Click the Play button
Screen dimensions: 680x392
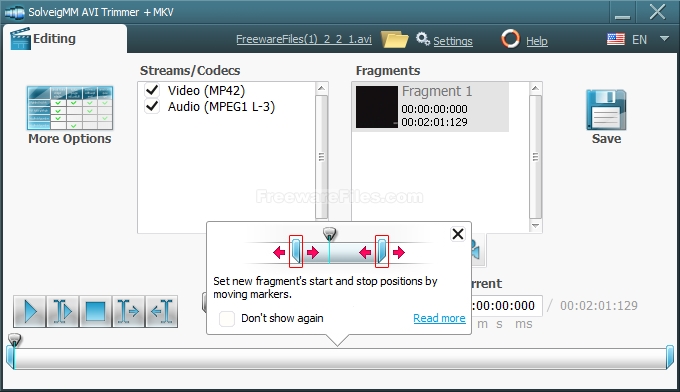(x=29, y=311)
